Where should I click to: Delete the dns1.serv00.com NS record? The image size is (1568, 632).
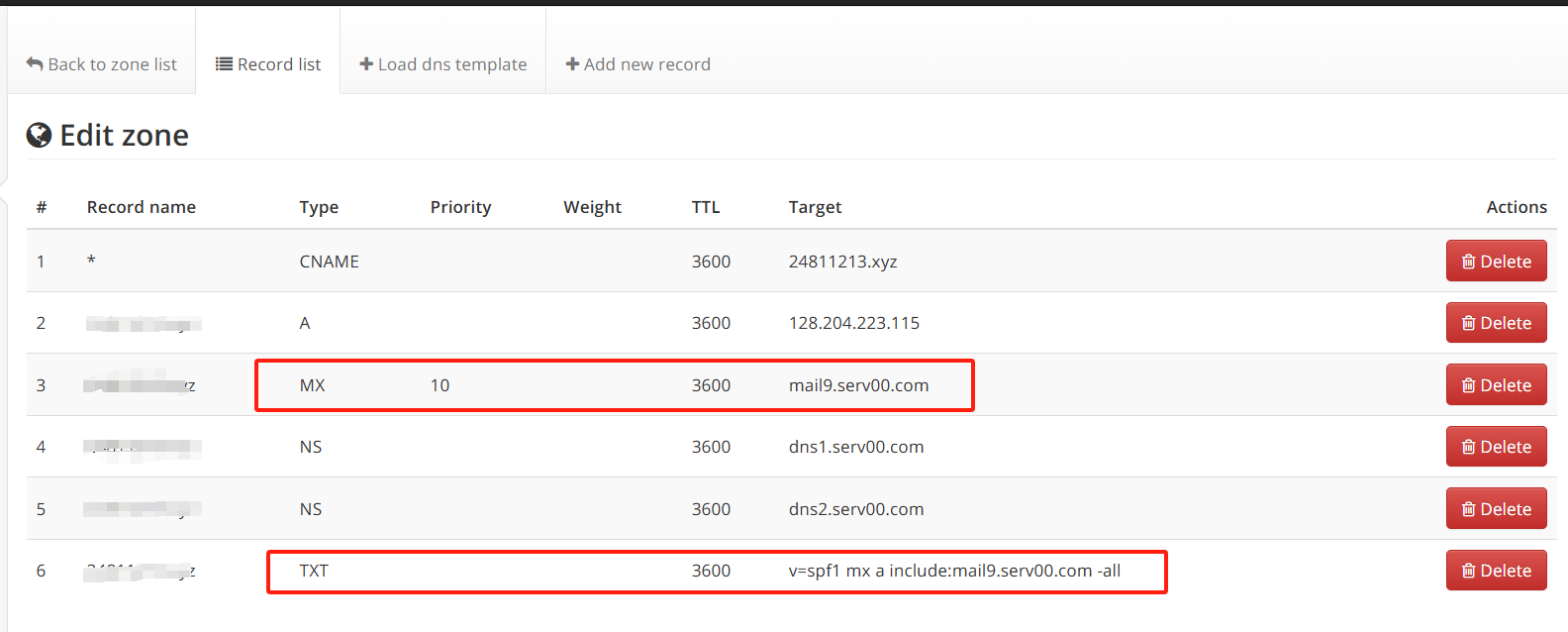click(x=1496, y=447)
